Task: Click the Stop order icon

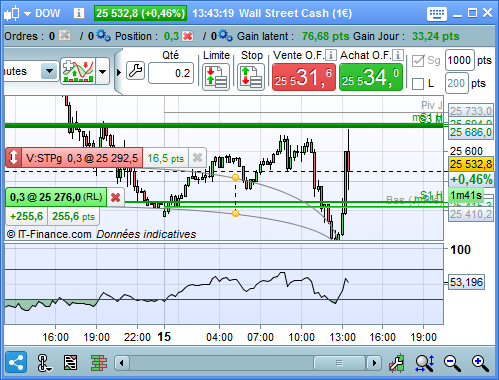Action: pos(251,77)
